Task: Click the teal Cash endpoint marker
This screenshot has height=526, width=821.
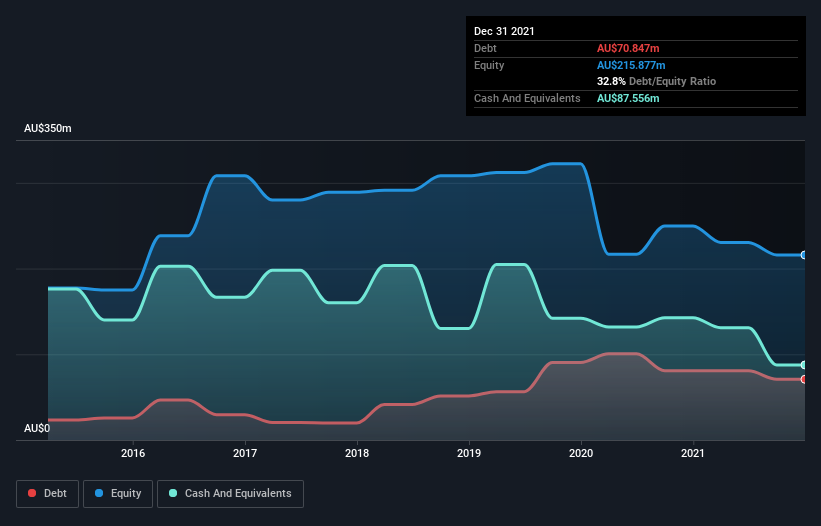Action: coord(804,365)
